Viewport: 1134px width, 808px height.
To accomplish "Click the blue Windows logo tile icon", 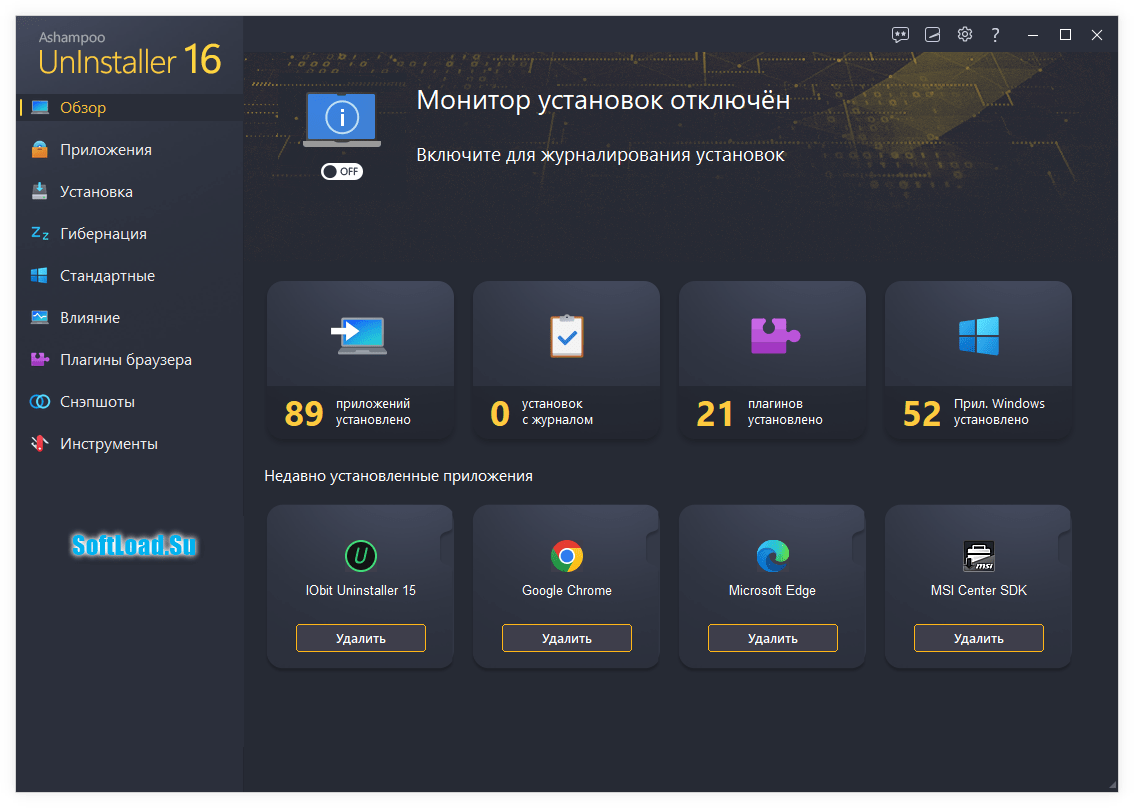I will [979, 336].
